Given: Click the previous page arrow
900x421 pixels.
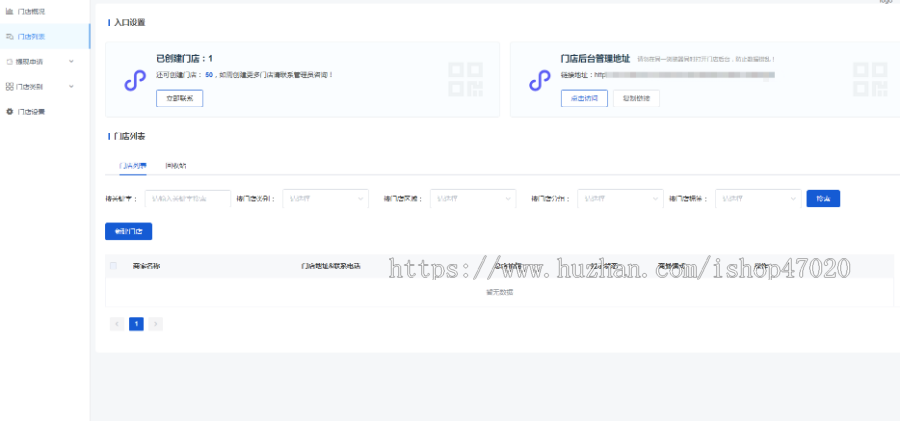Looking at the screenshot, I should (117, 324).
